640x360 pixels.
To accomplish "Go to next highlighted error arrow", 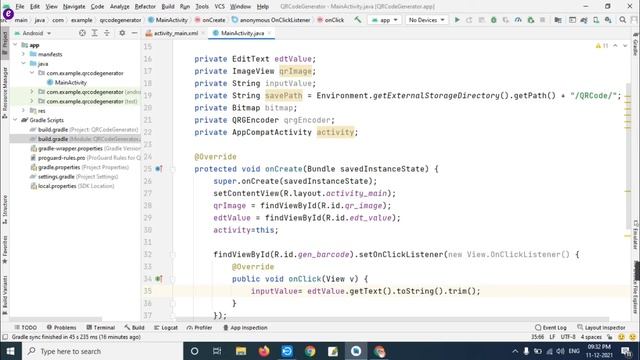I will click(625, 46).
